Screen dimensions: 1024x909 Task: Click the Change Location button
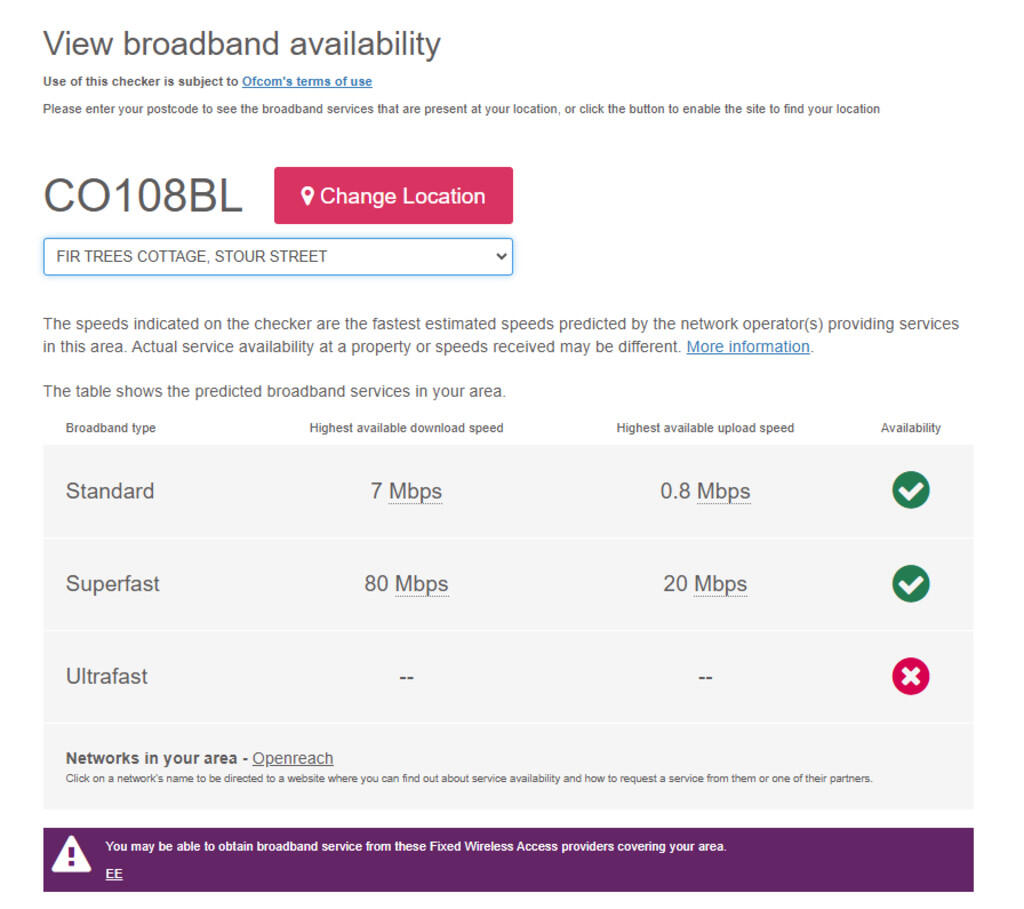point(393,196)
